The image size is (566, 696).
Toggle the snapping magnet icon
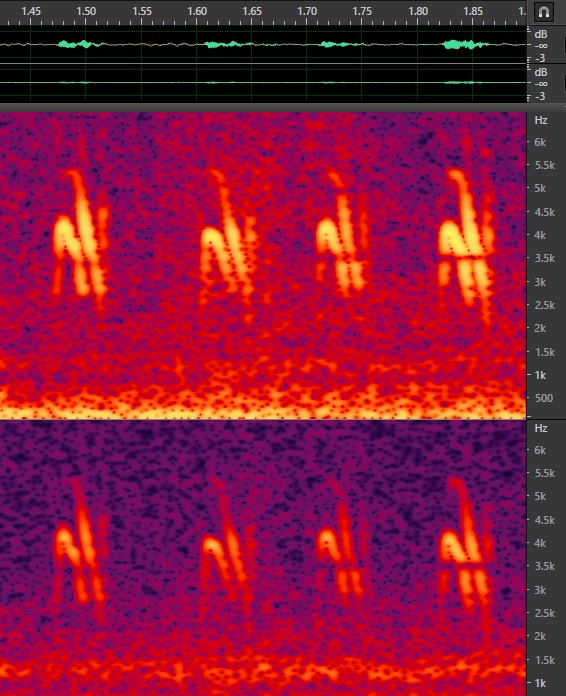[544, 12]
